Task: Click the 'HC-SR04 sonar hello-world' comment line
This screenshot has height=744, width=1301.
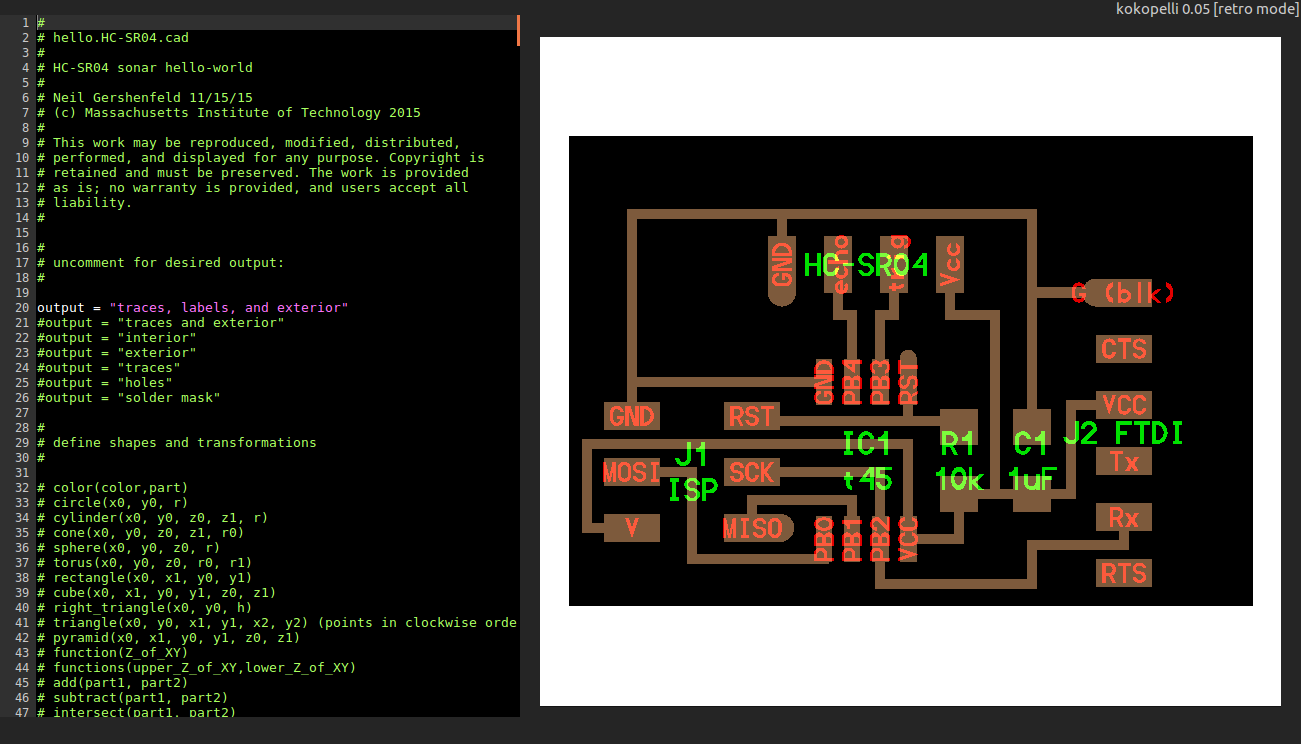Action: 145,68
